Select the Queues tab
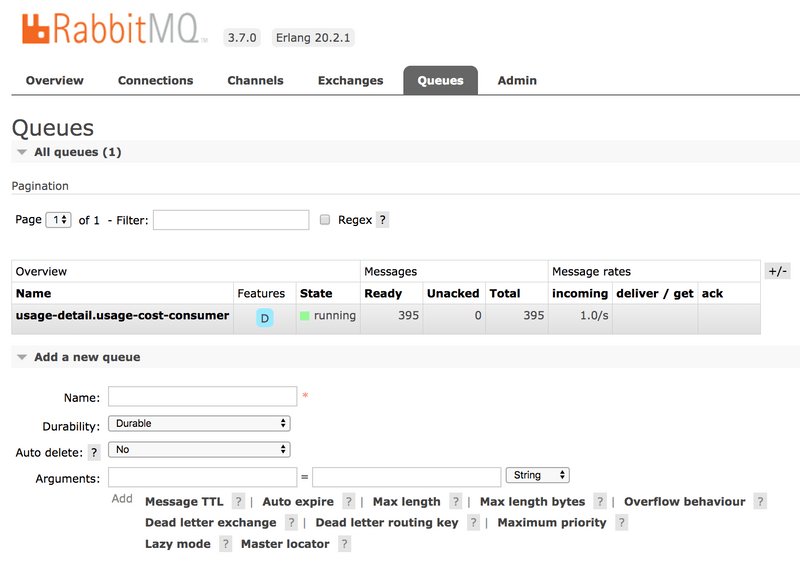Screen dimensions: 800x567 pyautogui.click(x=440, y=81)
